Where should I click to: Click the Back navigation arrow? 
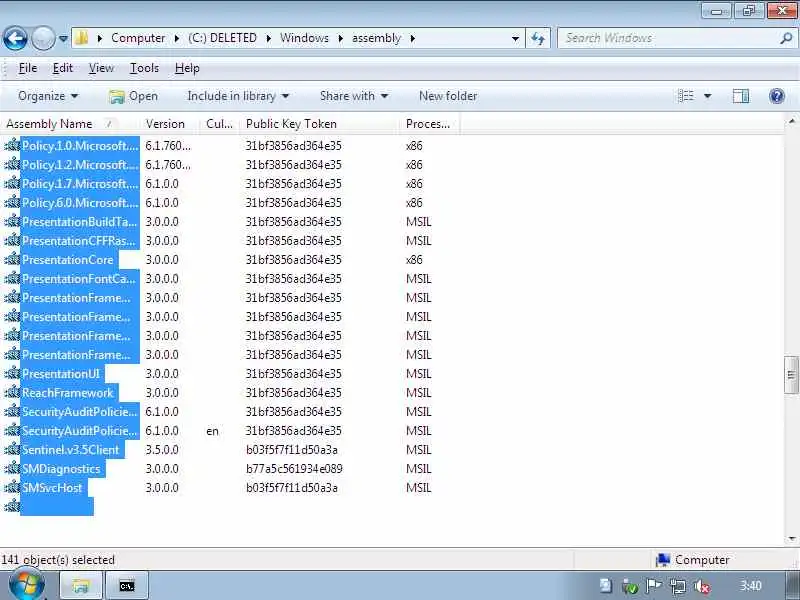pyautogui.click(x=15, y=38)
